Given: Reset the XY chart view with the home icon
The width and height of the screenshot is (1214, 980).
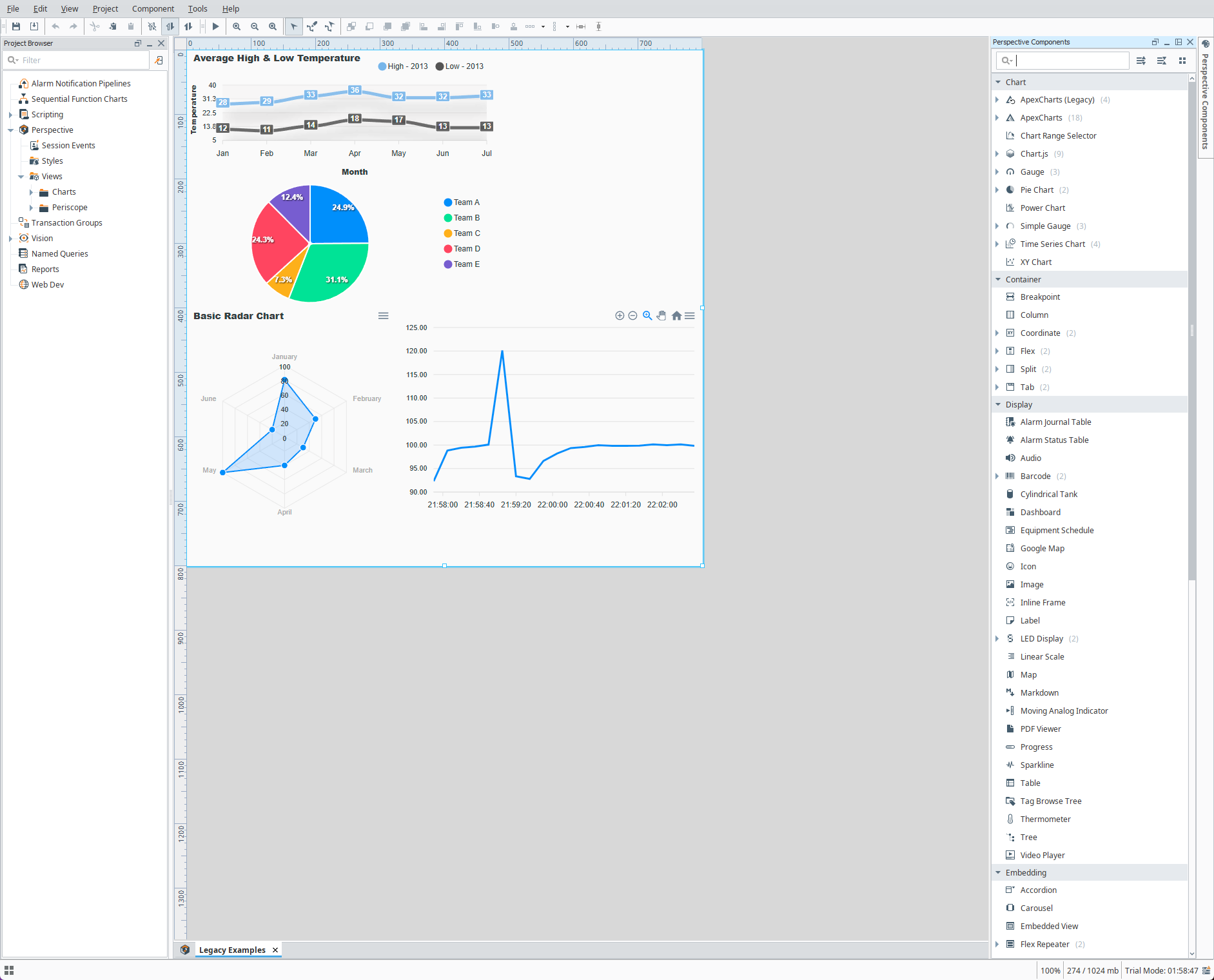Looking at the screenshot, I should click(676, 315).
